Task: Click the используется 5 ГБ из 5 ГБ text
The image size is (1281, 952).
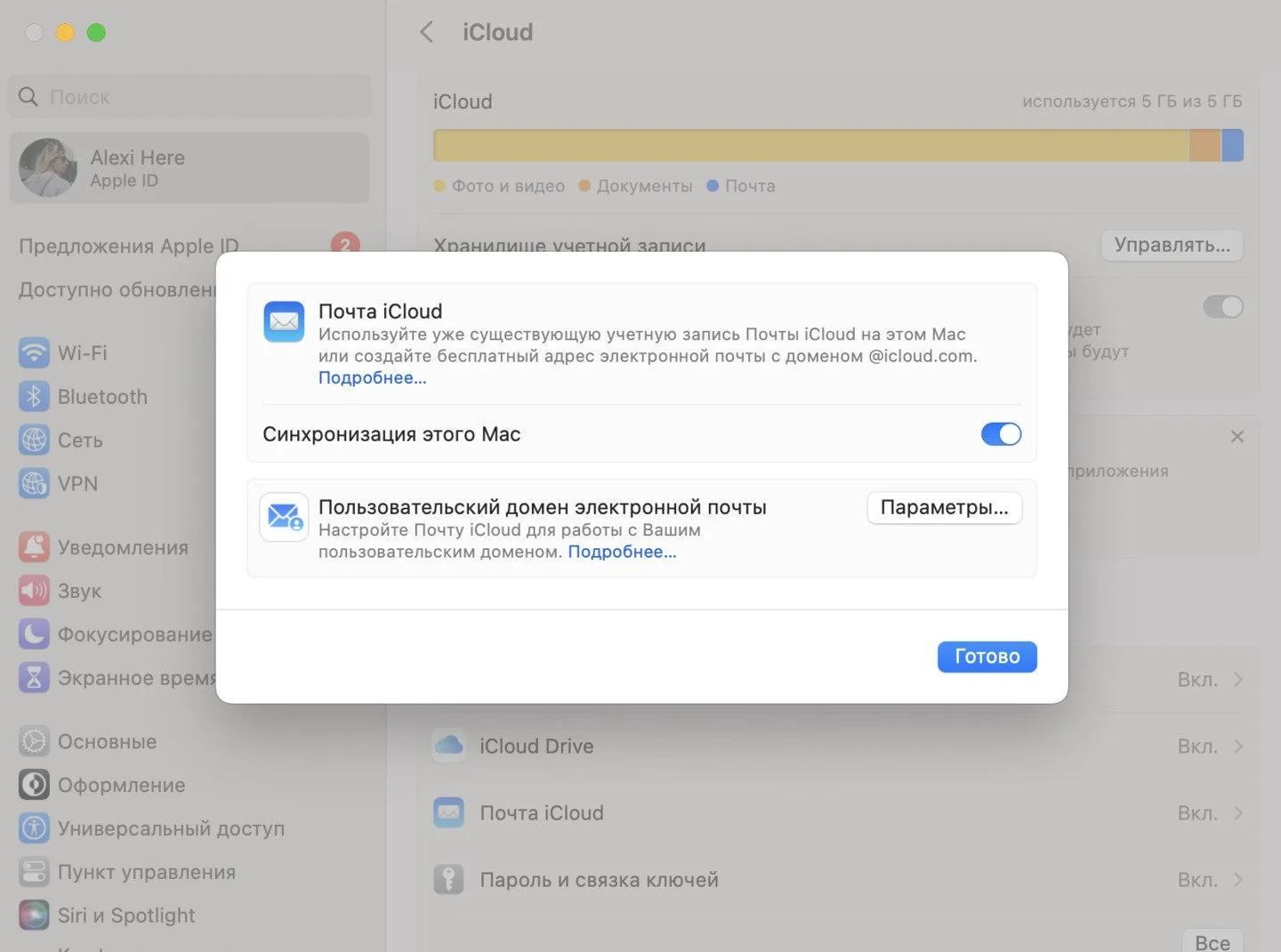Action: [x=1132, y=101]
